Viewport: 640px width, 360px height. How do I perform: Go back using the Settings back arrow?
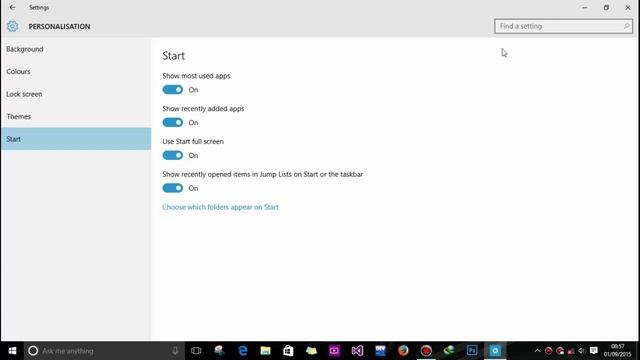(12, 7)
